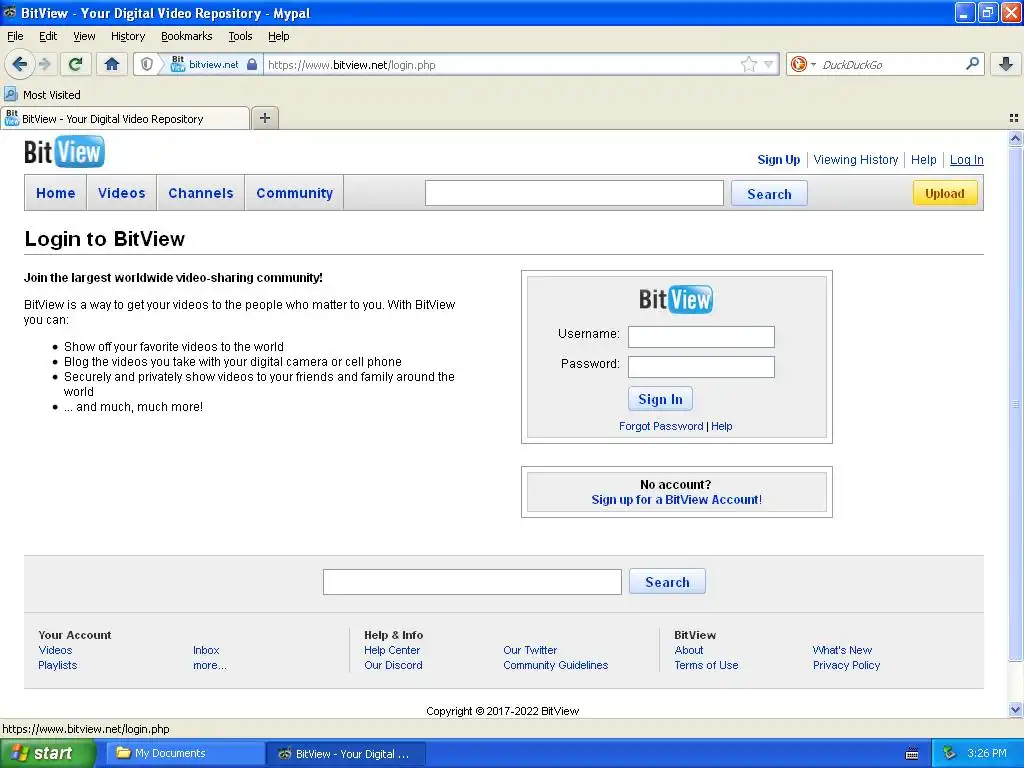
Task: Switch to My Documents taskbar window
Action: (x=184, y=754)
